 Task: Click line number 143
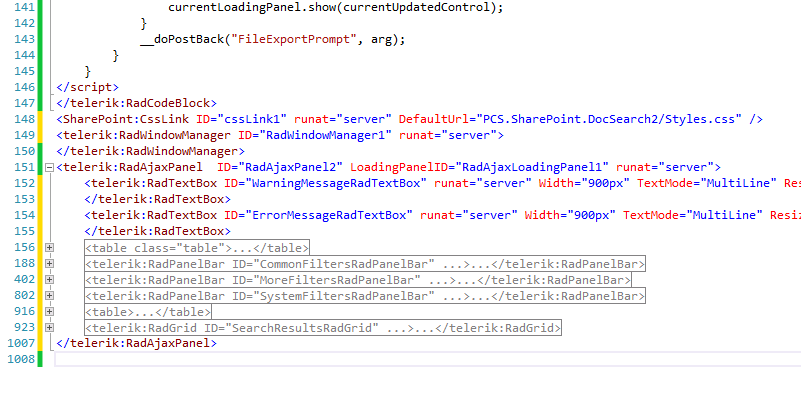coord(25,39)
